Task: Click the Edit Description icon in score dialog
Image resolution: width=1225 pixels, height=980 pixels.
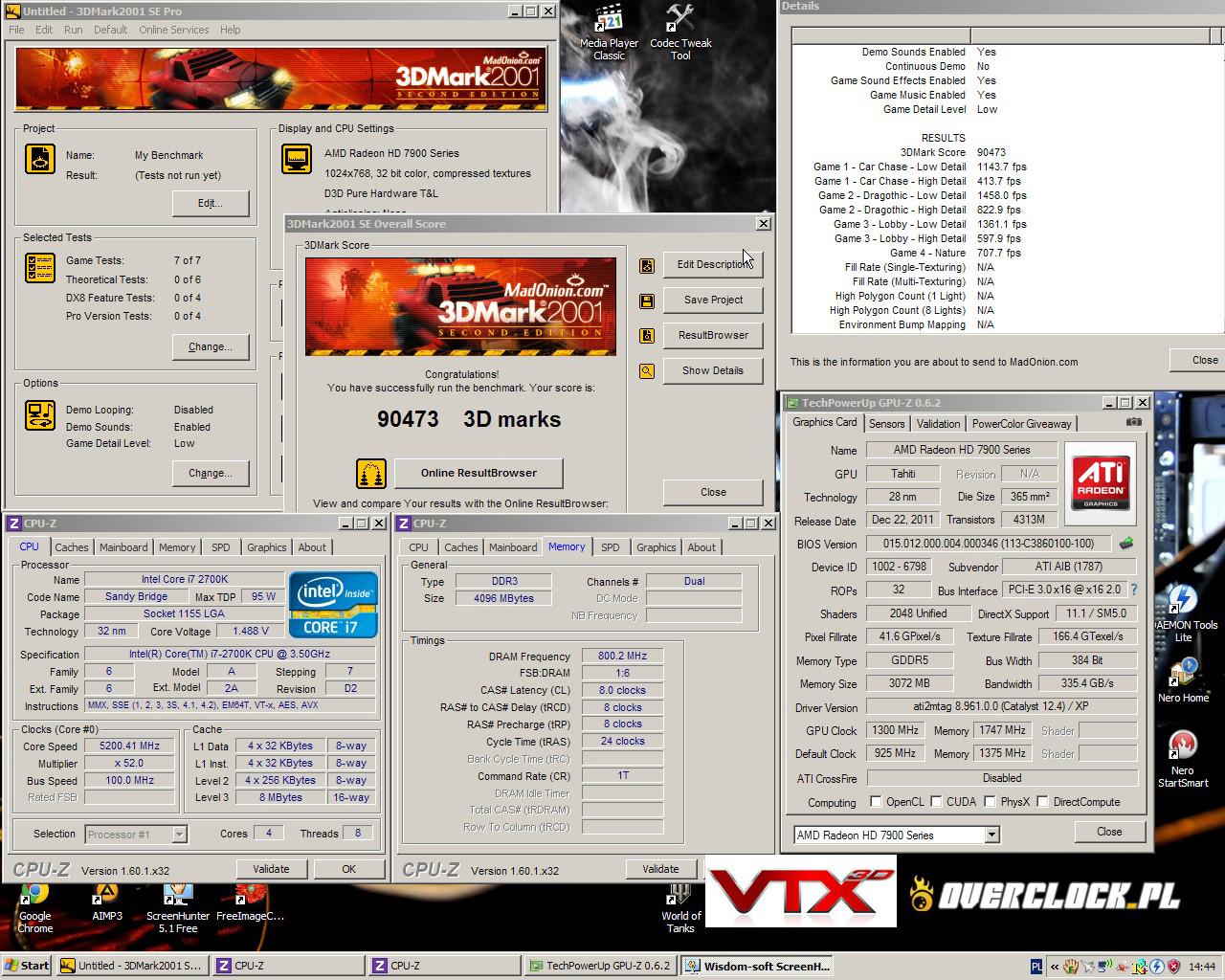Action: coord(647,265)
